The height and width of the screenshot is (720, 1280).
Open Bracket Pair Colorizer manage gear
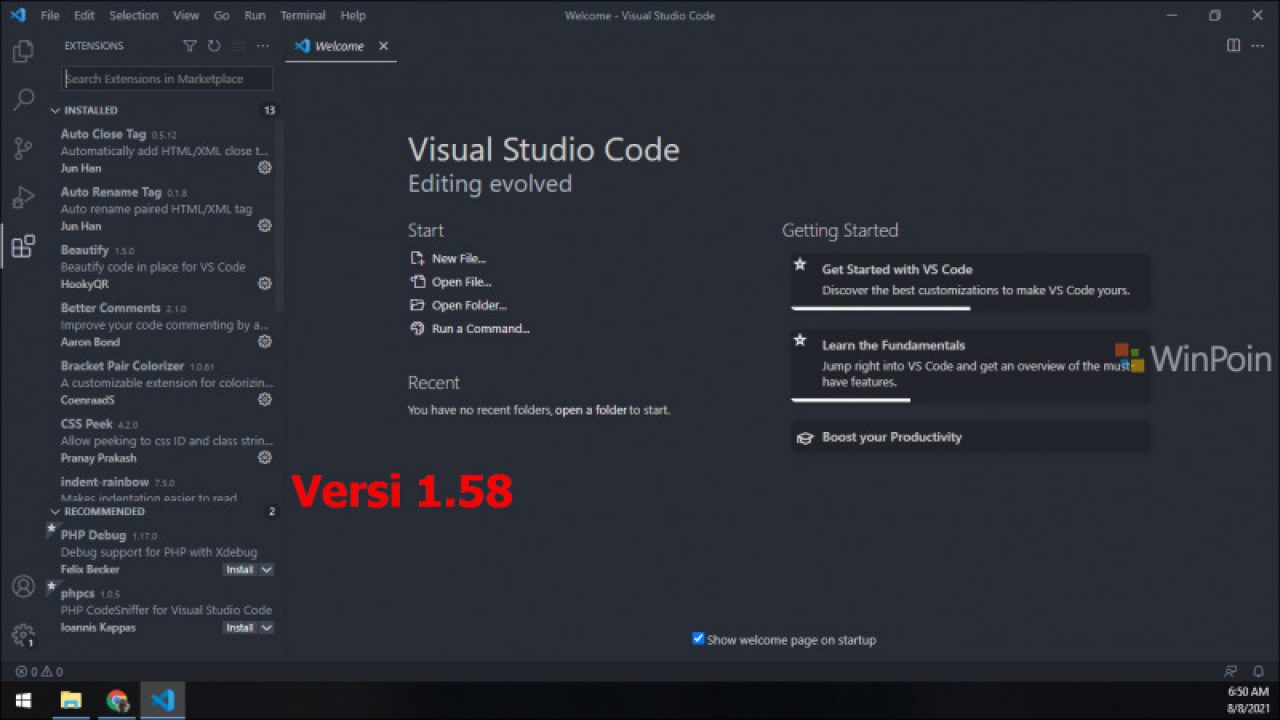tap(265, 400)
